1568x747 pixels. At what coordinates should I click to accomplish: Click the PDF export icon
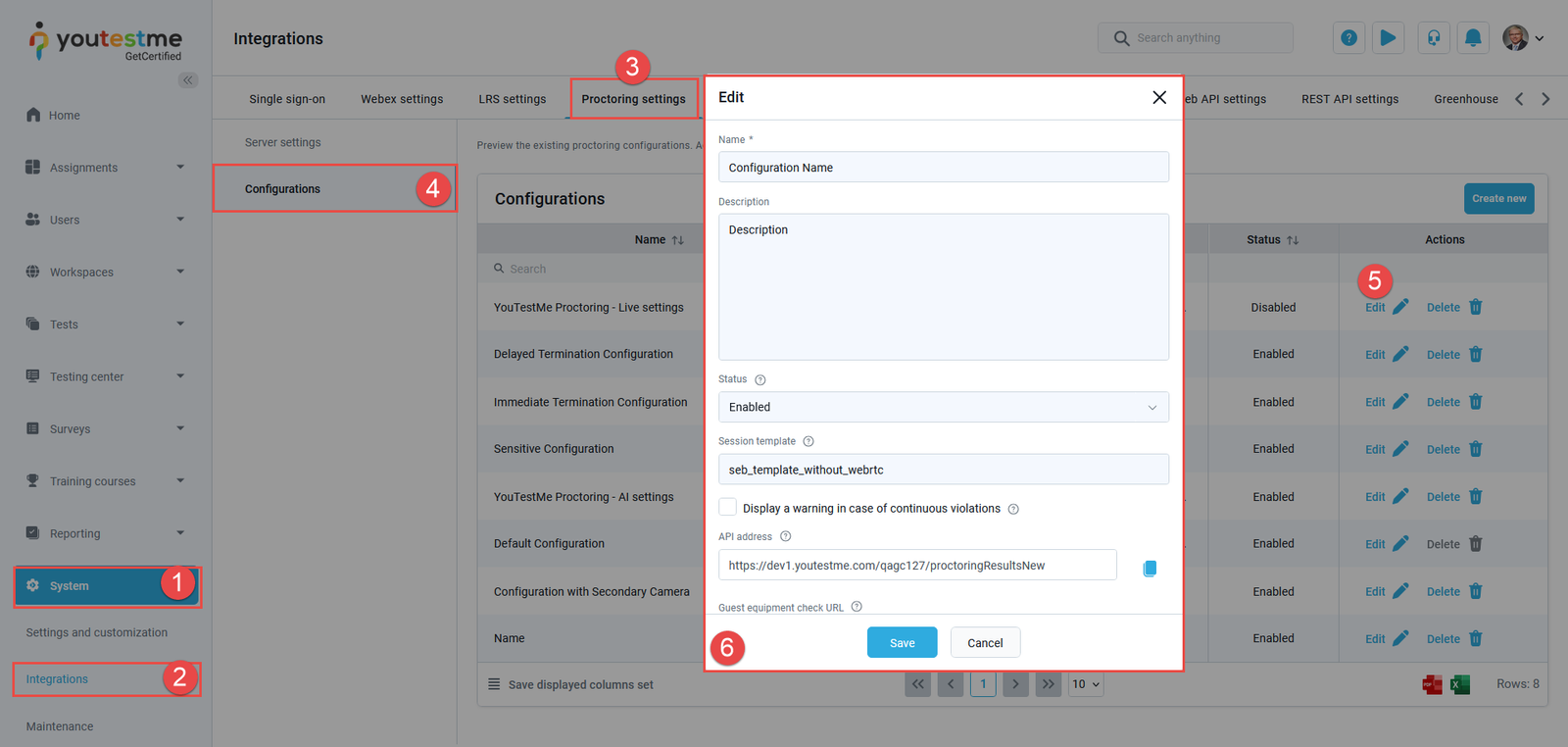click(1432, 684)
